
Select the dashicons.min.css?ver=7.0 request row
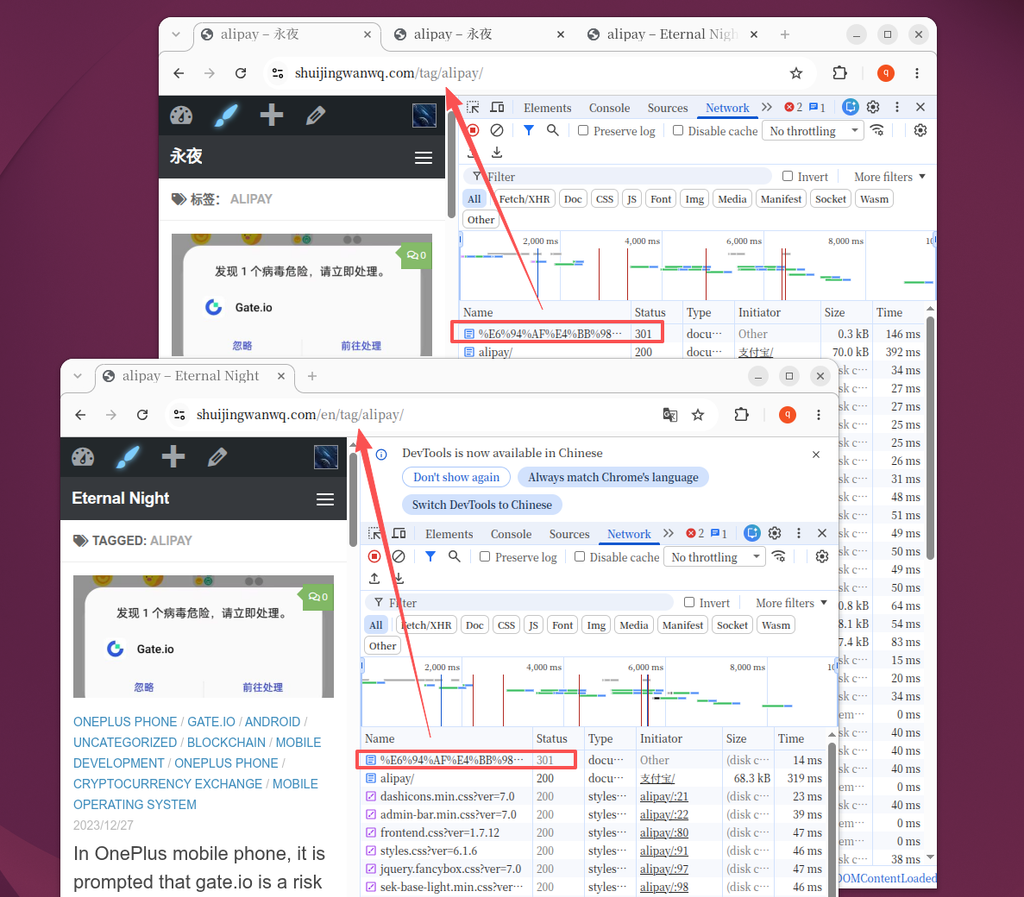594,796
